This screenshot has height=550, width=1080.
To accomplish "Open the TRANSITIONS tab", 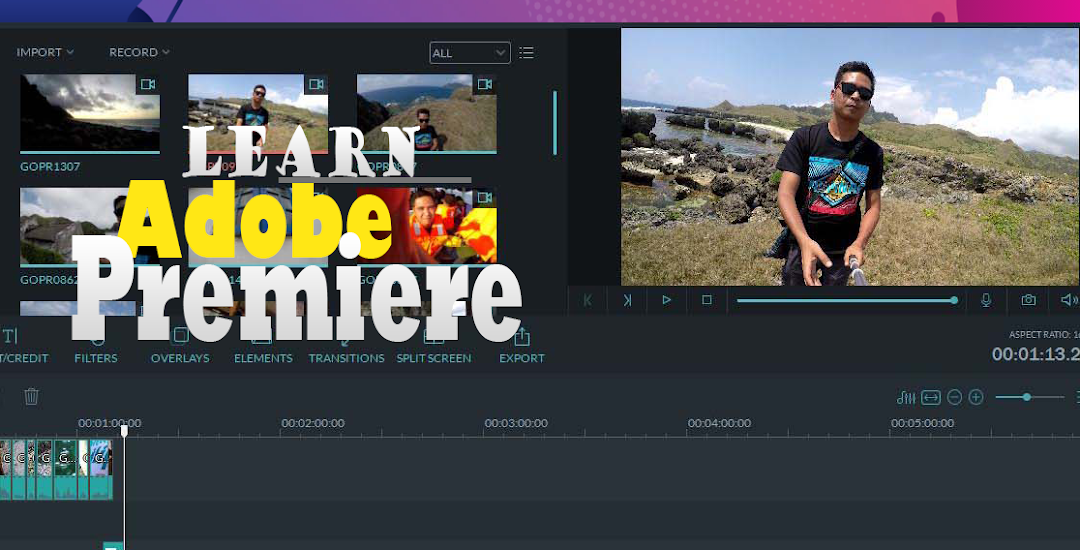I will (346, 347).
